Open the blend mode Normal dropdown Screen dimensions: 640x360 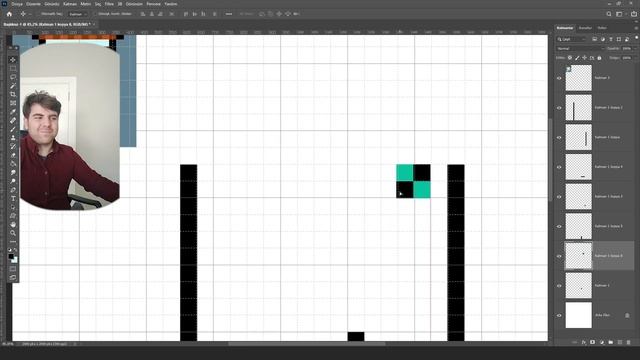[x=580, y=49]
